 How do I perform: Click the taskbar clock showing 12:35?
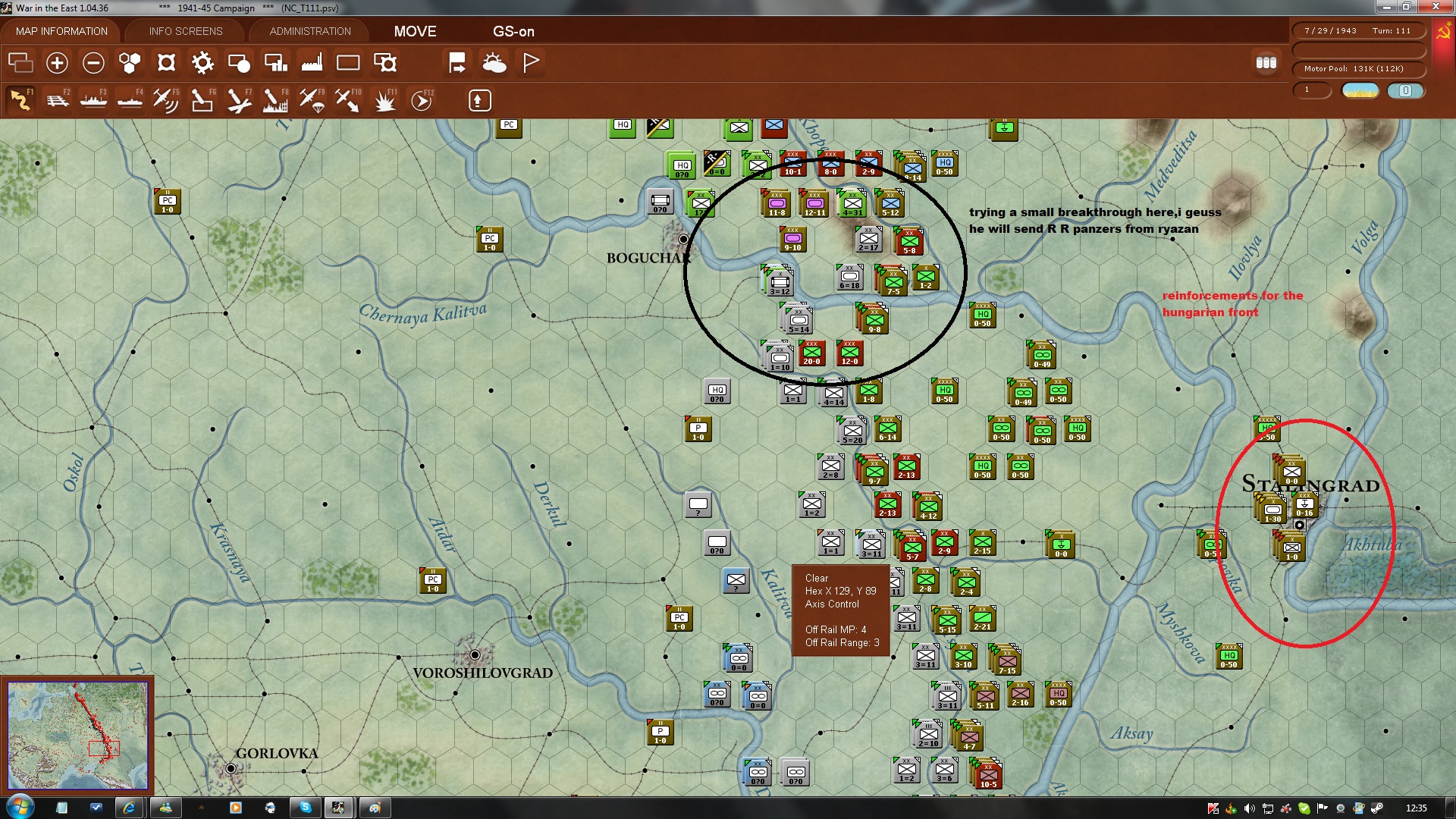click(x=1416, y=808)
